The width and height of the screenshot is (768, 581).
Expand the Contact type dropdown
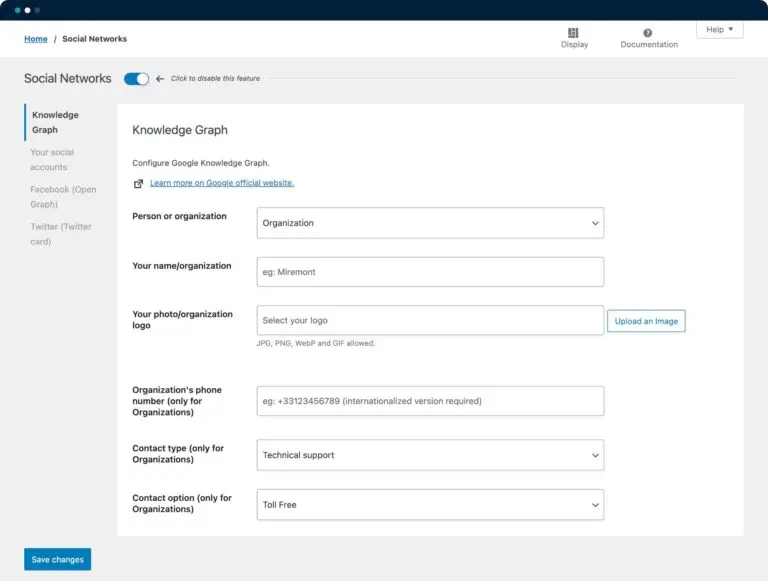[x=430, y=455]
